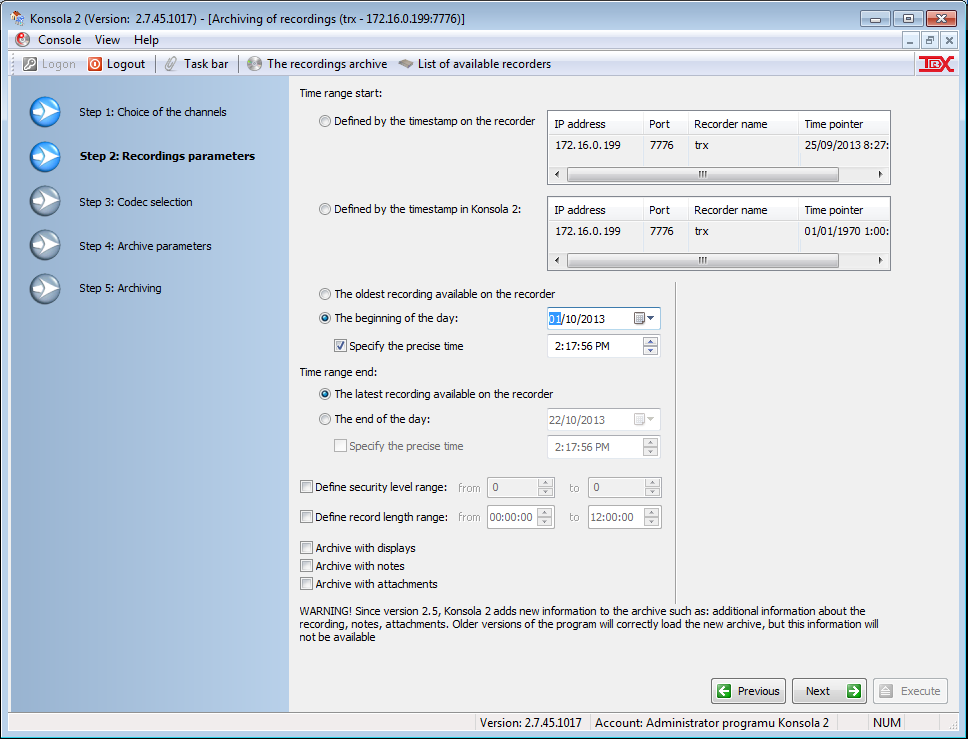Decrease the start precise time with spinner
968x739 pixels.
pyautogui.click(x=650, y=351)
